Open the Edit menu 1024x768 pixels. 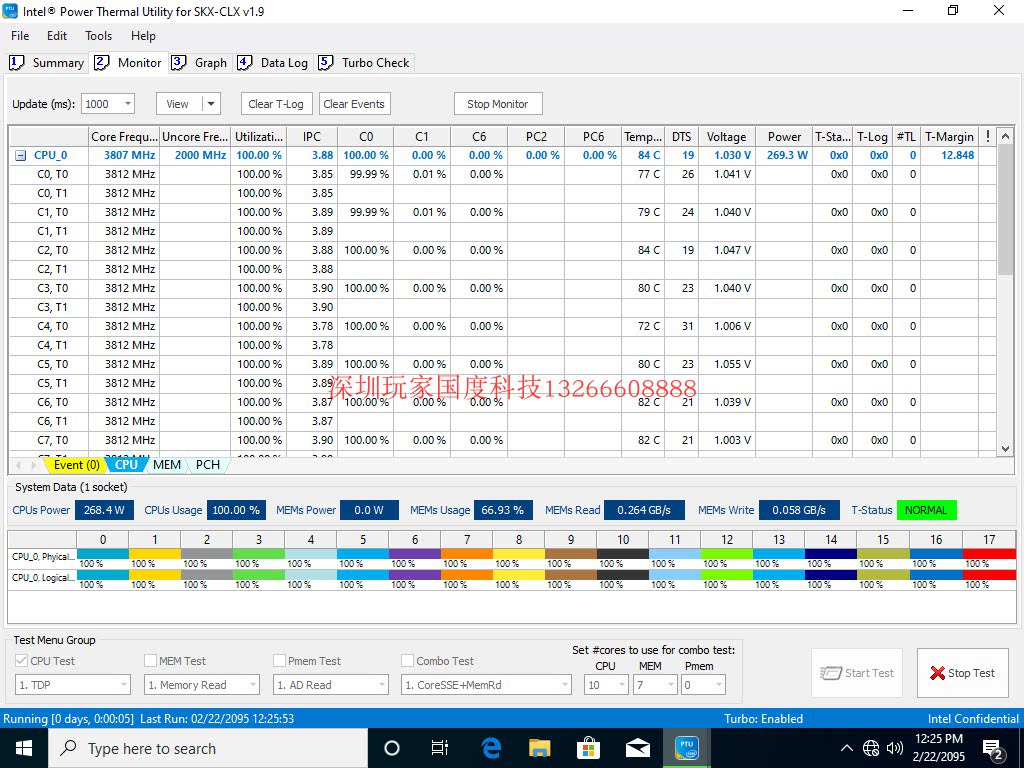pos(57,36)
